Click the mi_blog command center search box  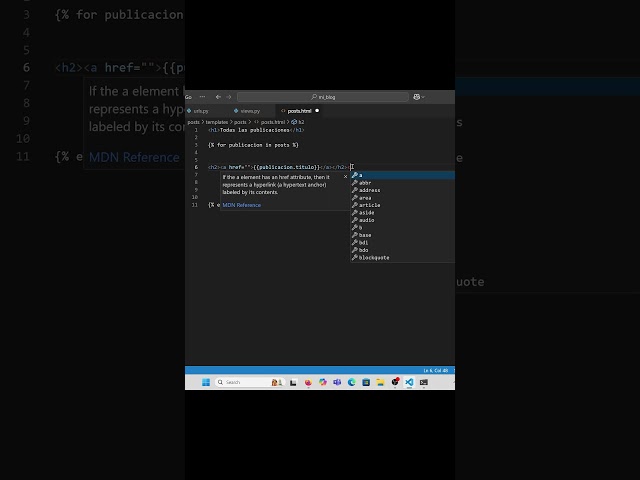click(x=322, y=97)
